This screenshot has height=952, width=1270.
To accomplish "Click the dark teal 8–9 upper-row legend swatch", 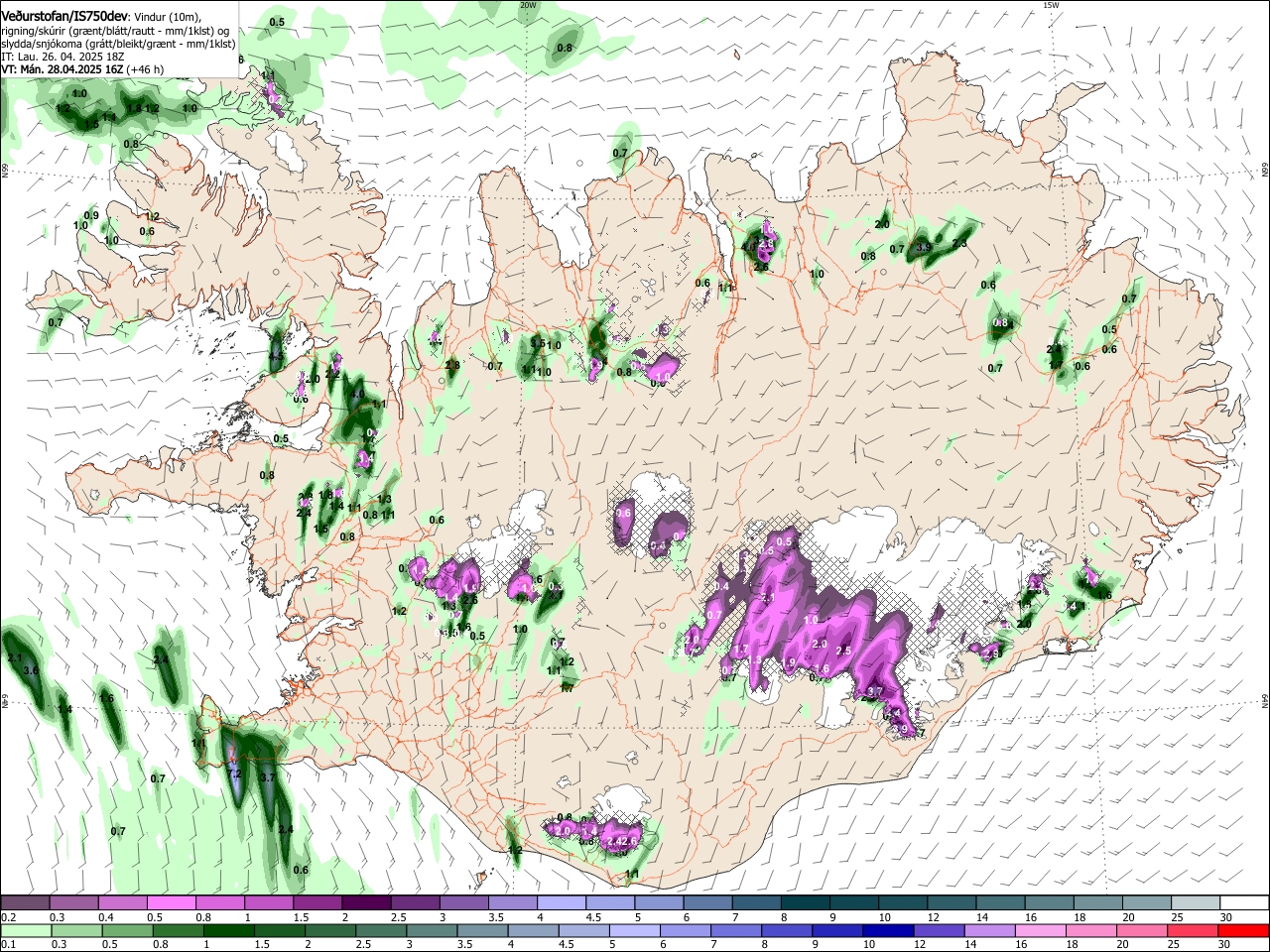I will point(806,903).
